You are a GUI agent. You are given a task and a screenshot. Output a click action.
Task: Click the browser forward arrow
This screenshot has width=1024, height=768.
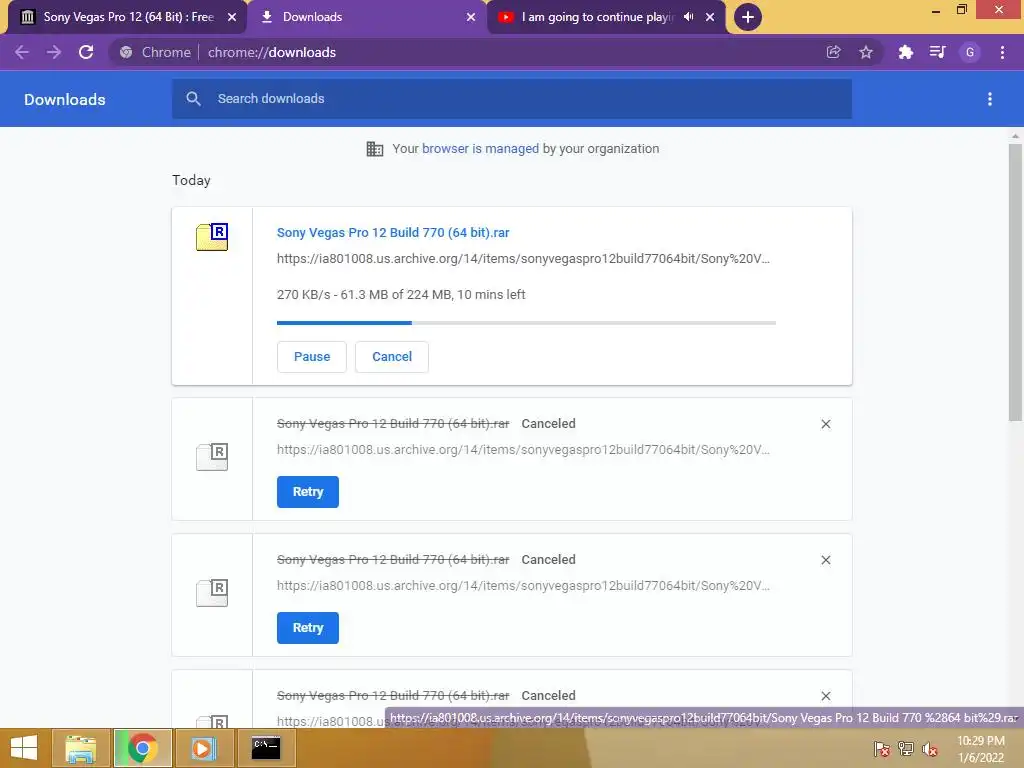click(54, 52)
